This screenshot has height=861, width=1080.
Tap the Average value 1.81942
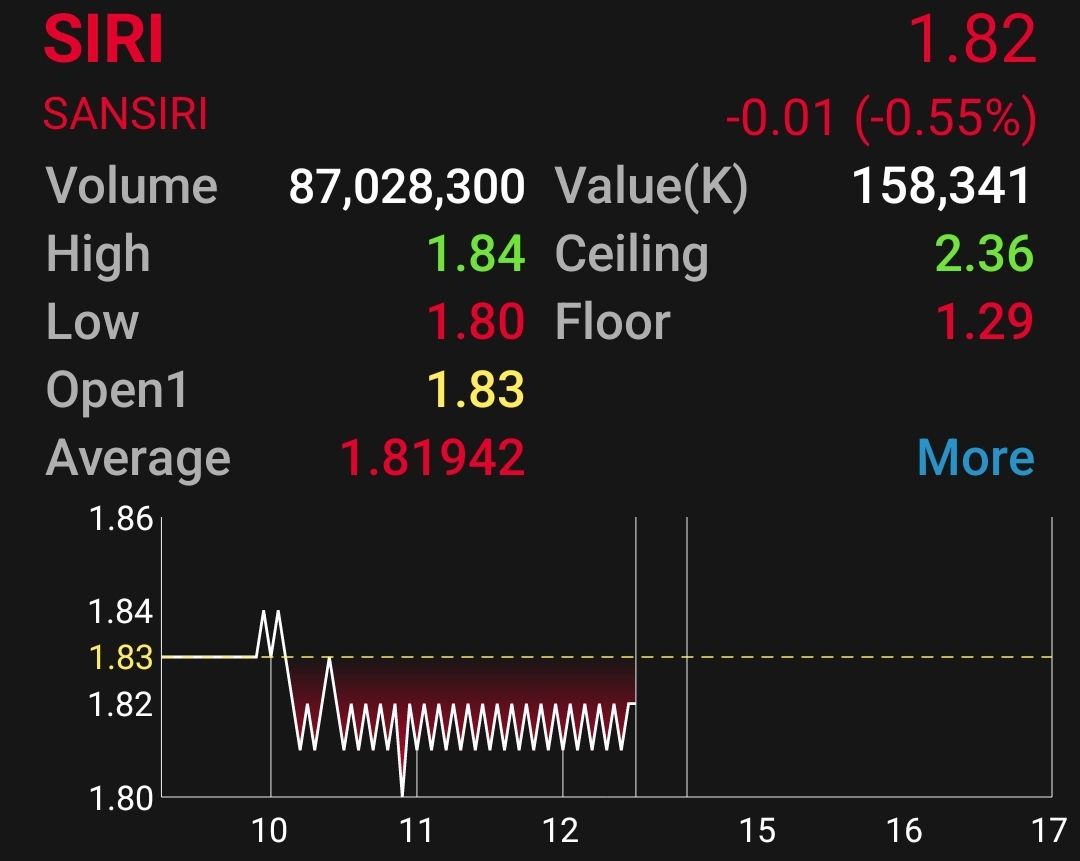tap(433, 457)
